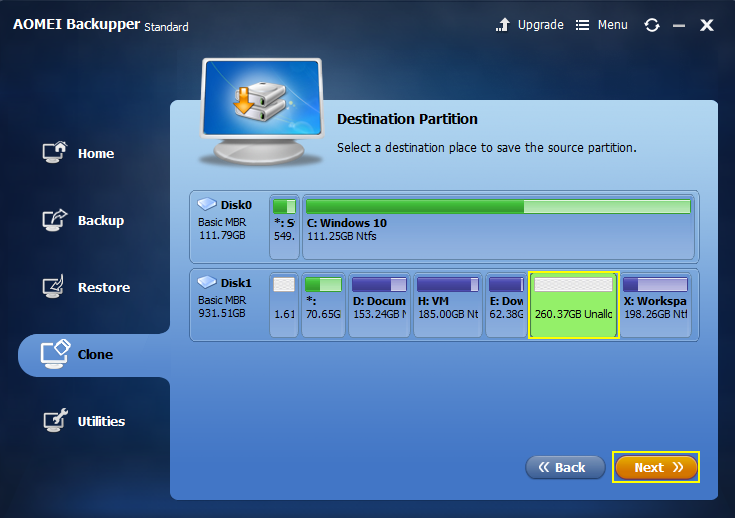
Task: Click the Disk0 drive icon
Action: tap(207, 204)
